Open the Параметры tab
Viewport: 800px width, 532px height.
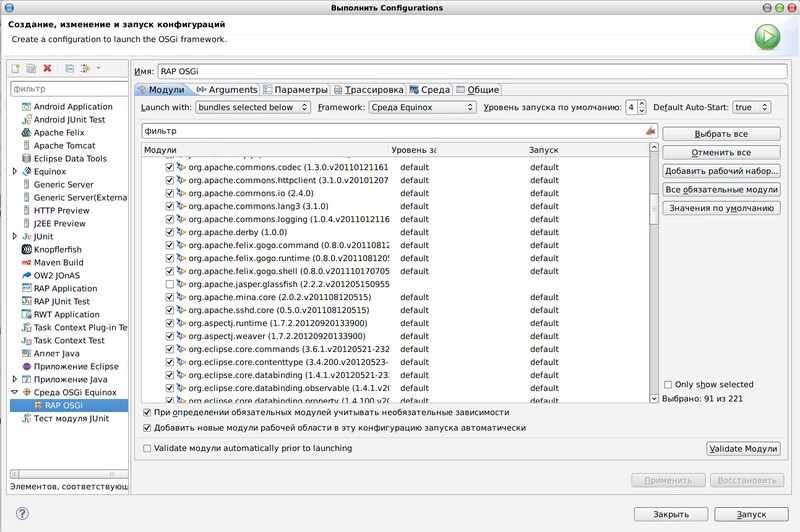[x=295, y=90]
